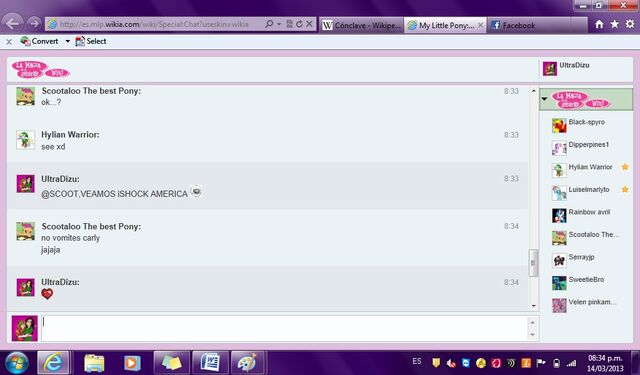Open Favorites star icon in browser toolbar
This screenshot has height=375, width=640.
pyautogui.click(x=614, y=24)
